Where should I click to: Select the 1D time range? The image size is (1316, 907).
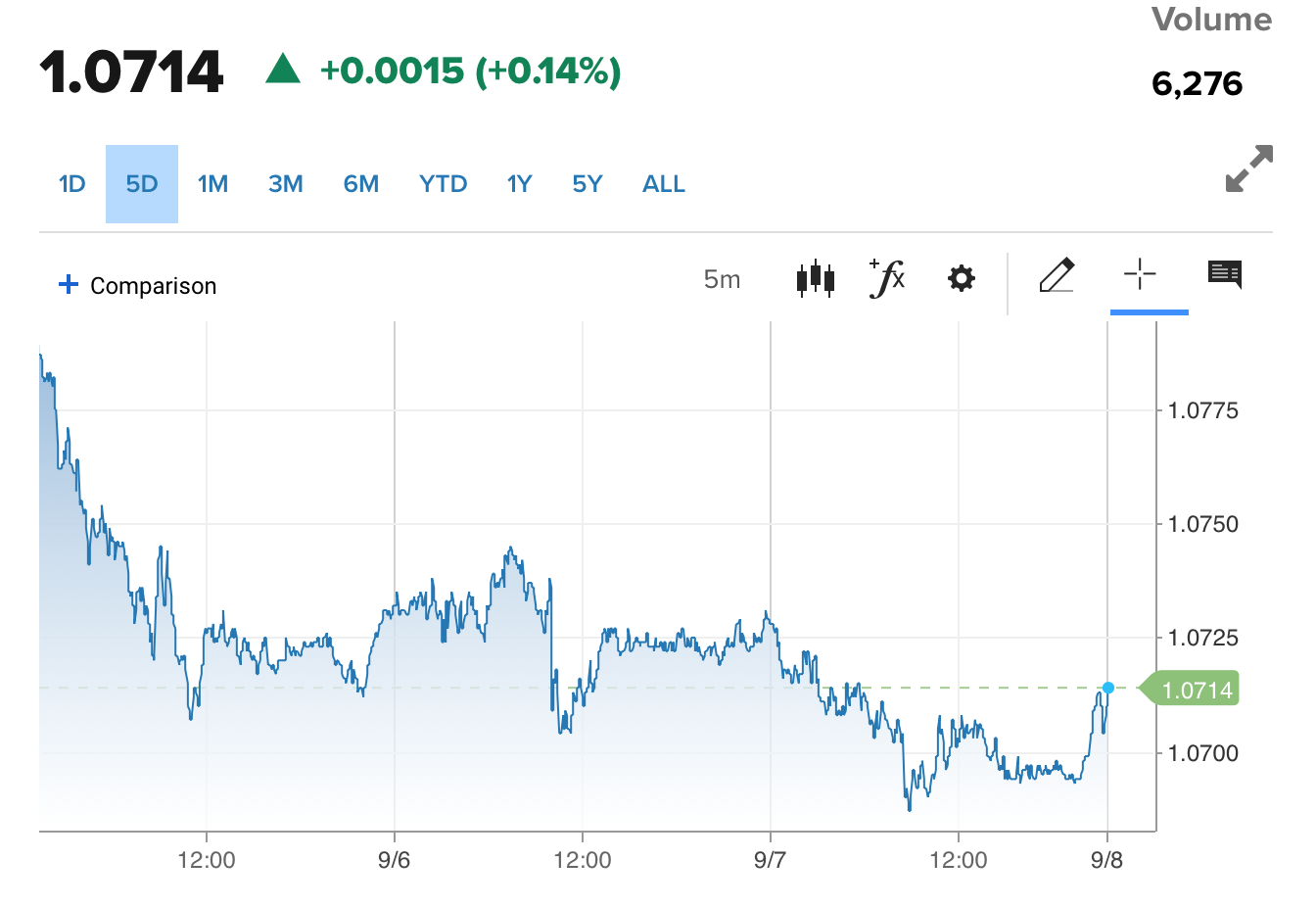point(72,184)
